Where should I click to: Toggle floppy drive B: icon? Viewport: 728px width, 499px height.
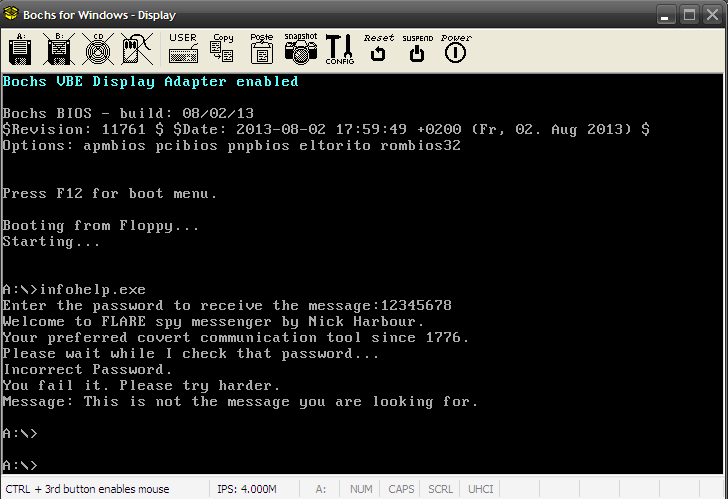tap(59, 49)
